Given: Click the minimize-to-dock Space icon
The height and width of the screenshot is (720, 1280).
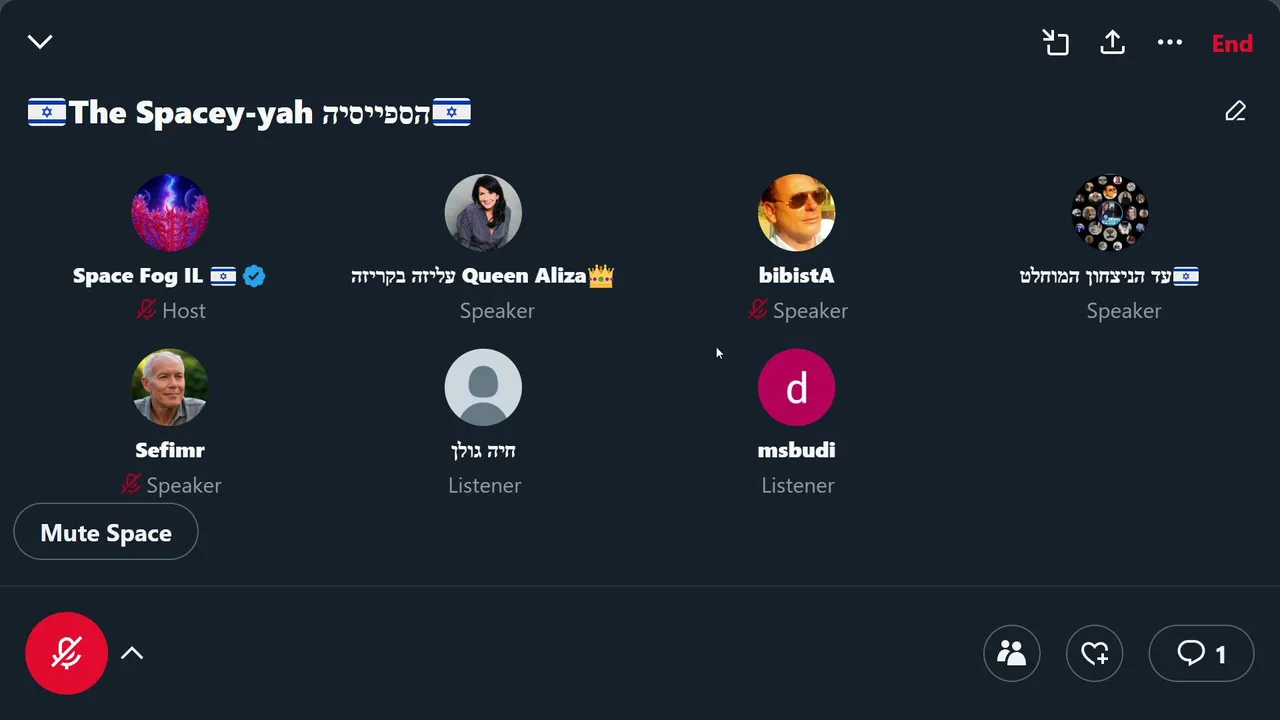Looking at the screenshot, I should [1056, 42].
